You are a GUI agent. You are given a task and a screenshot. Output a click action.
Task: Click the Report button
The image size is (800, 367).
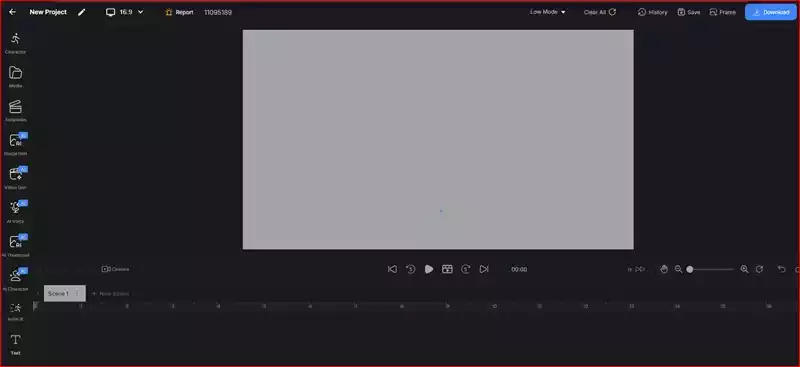[x=179, y=12]
